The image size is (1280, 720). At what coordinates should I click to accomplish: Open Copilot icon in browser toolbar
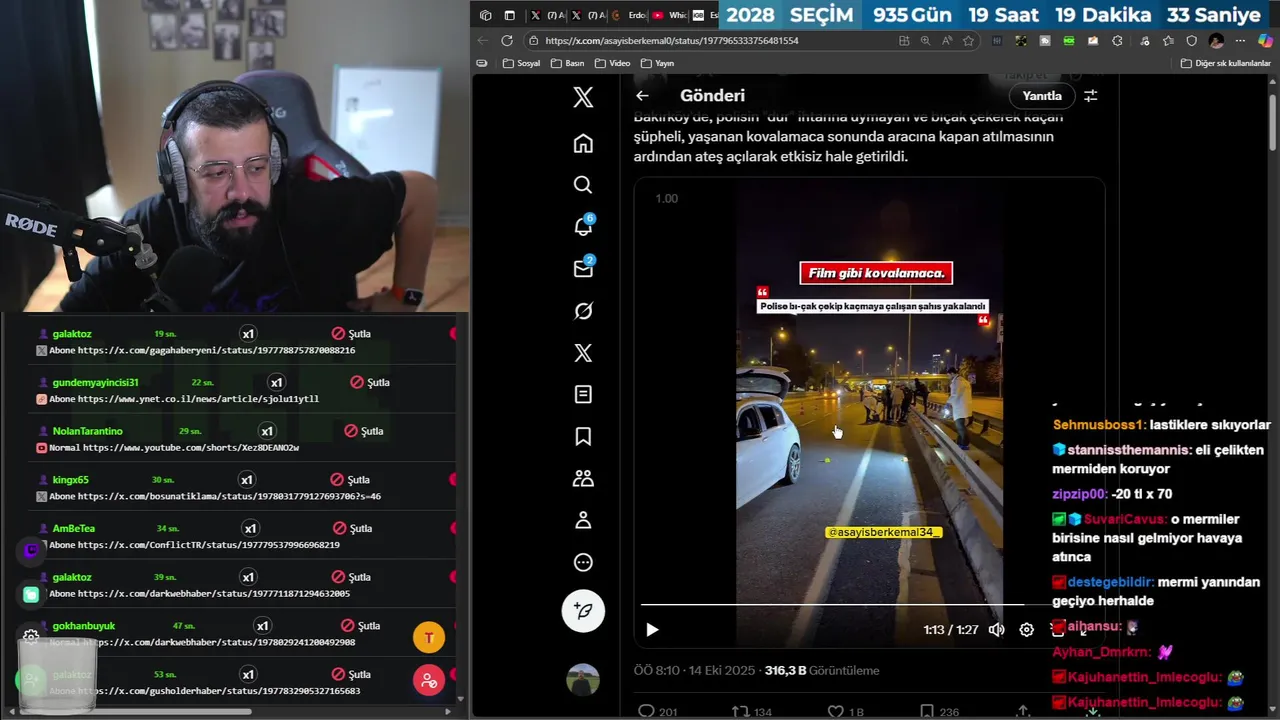(x=1265, y=41)
